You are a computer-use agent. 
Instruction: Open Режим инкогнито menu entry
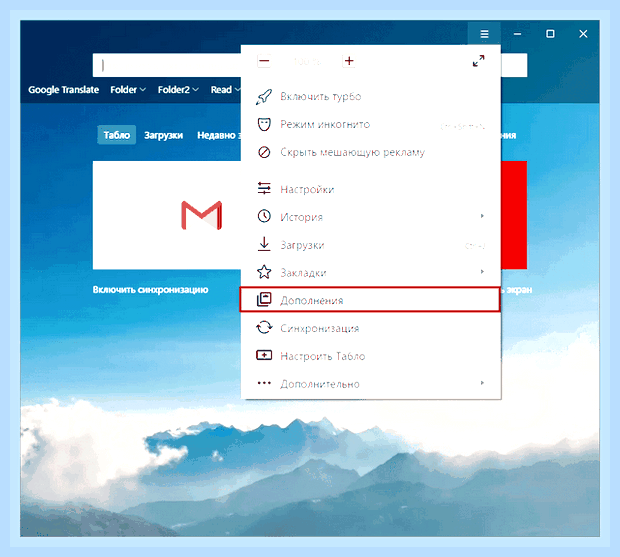tap(370, 125)
